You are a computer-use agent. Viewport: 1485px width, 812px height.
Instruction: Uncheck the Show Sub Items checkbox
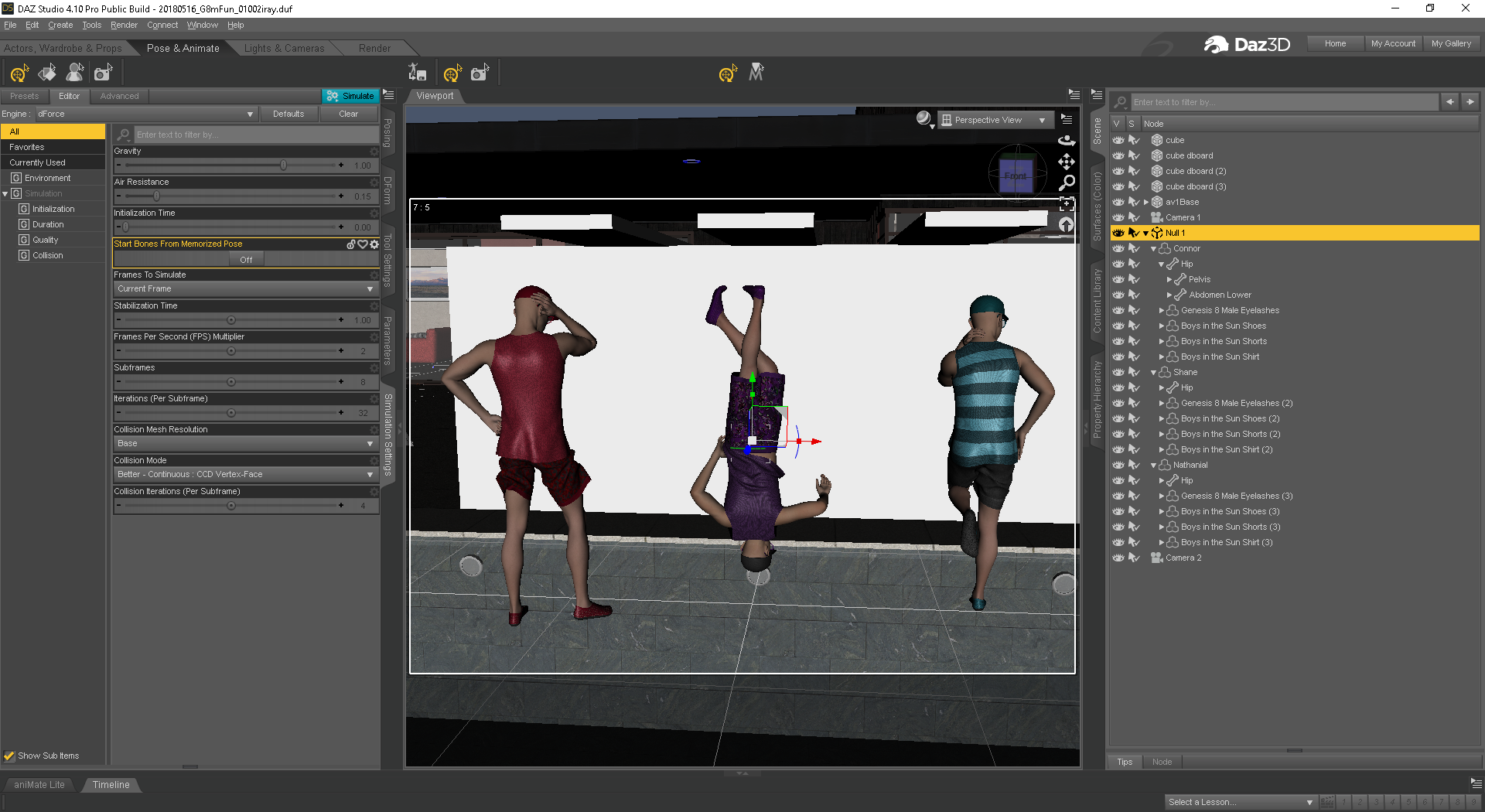[9, 756]
